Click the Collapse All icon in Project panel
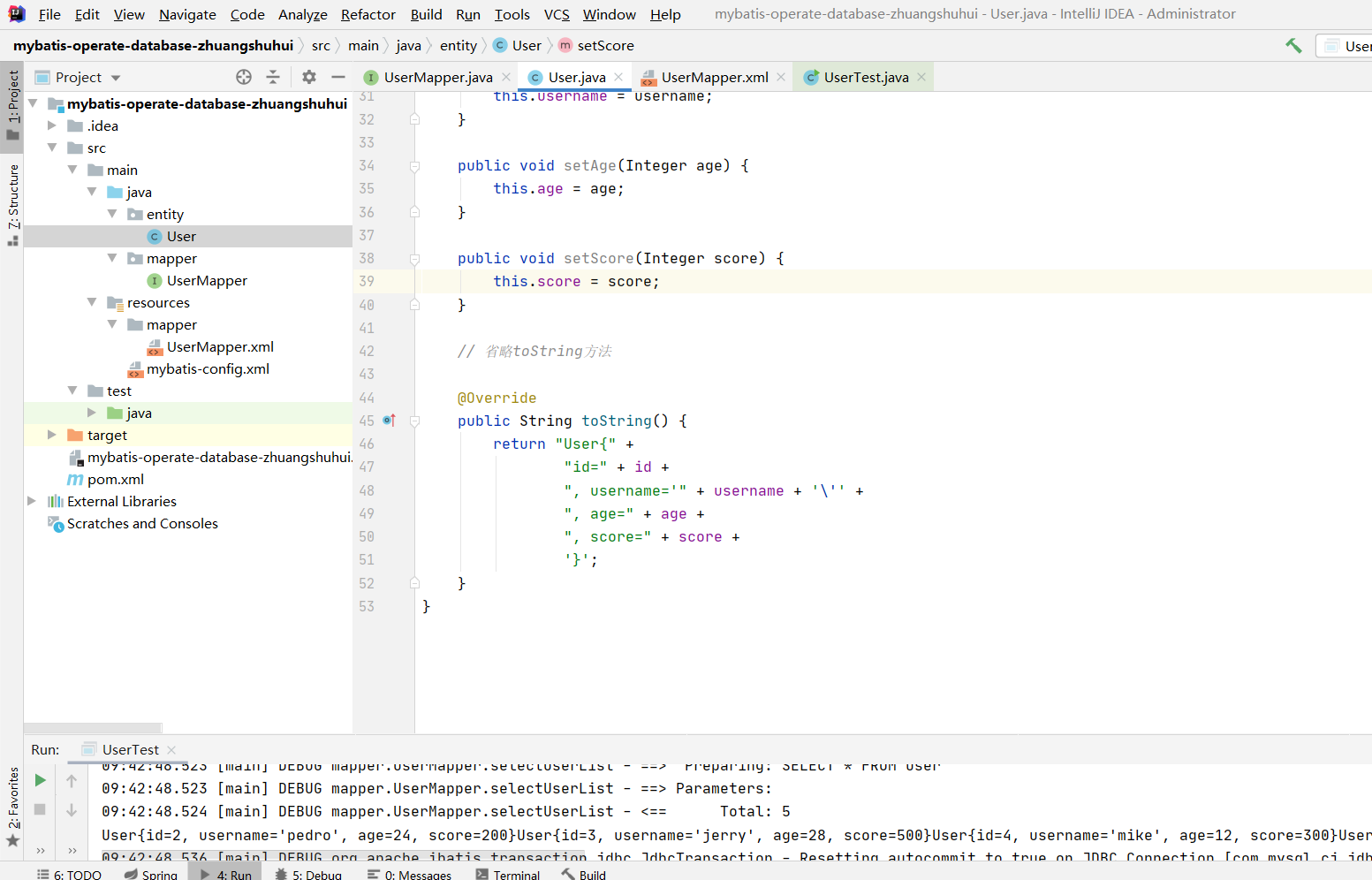The image size is (1372, 880). pyautogui.click(x=273, y=77)
